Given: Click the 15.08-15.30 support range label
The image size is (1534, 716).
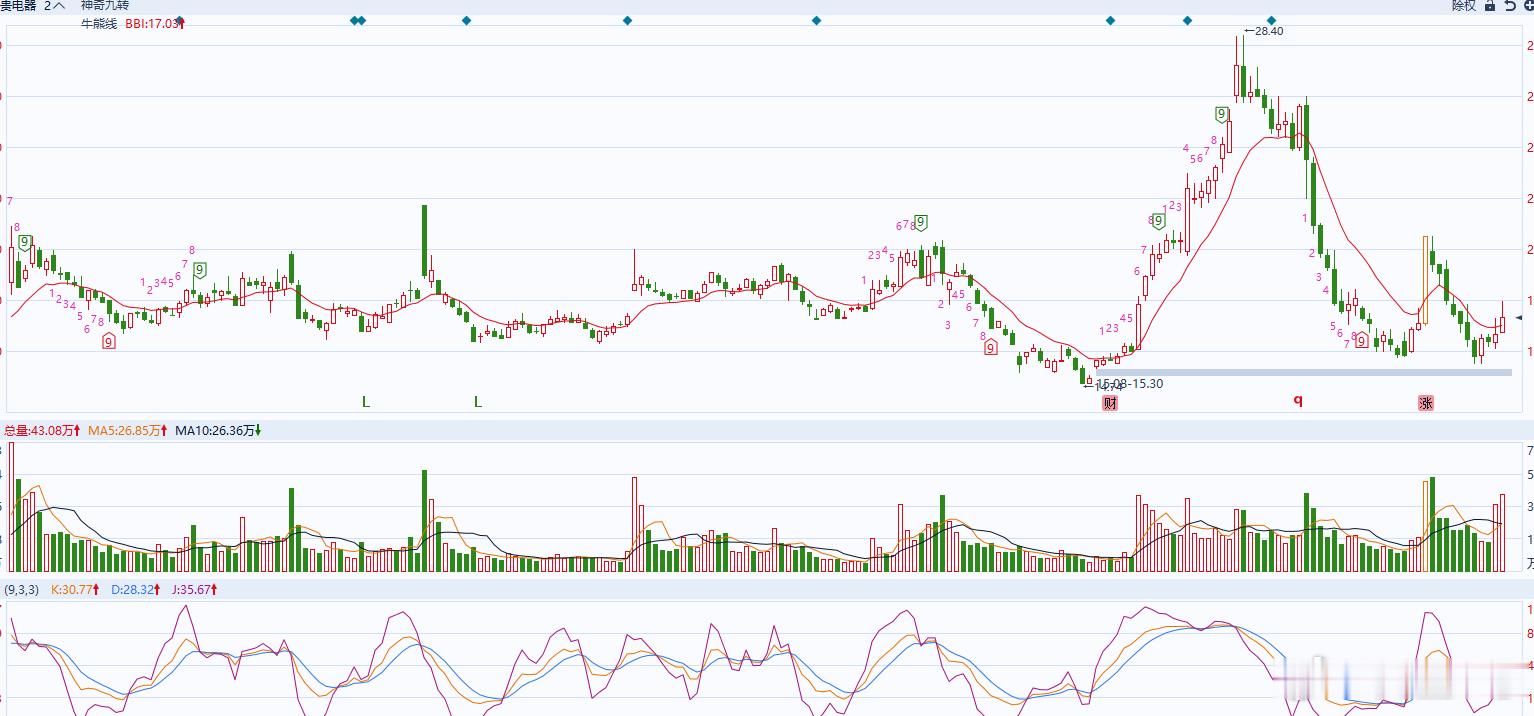Looking at the screenshot, I should pos(1130,384).
